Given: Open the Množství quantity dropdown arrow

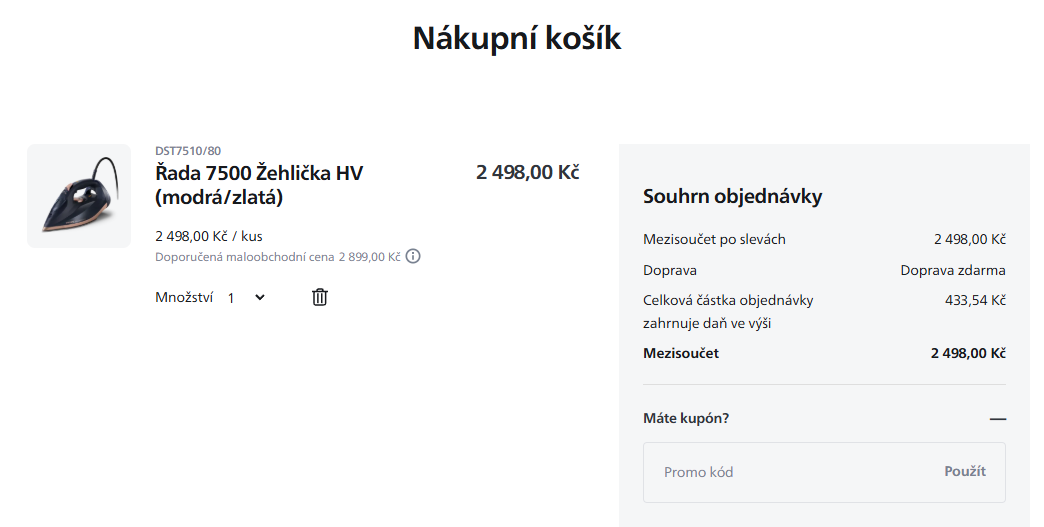Looking at the screenshot, I should [x=260, y=297].
